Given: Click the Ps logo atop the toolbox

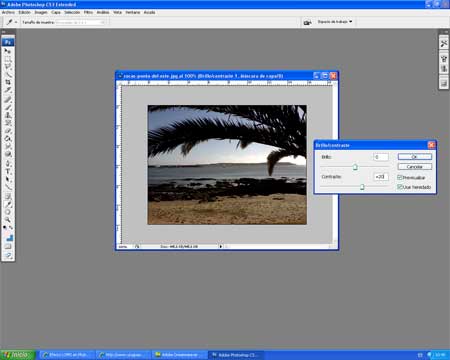Looking at the screenshot, I should click(x=8, y=42).
